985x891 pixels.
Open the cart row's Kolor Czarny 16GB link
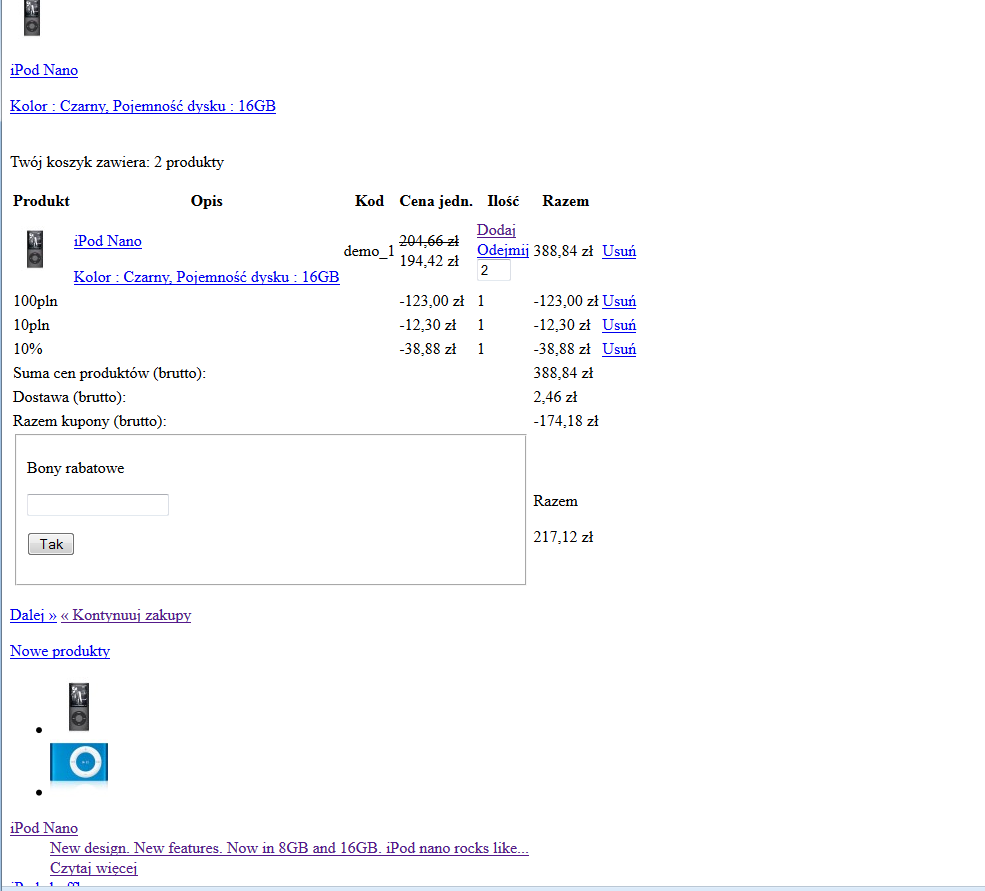point(206,277)
